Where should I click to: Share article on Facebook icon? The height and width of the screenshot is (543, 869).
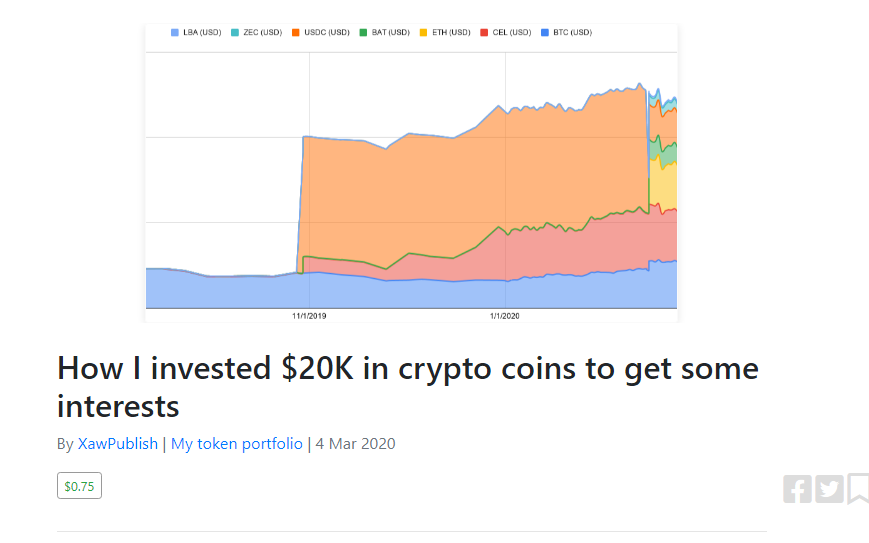coord(798,489)
